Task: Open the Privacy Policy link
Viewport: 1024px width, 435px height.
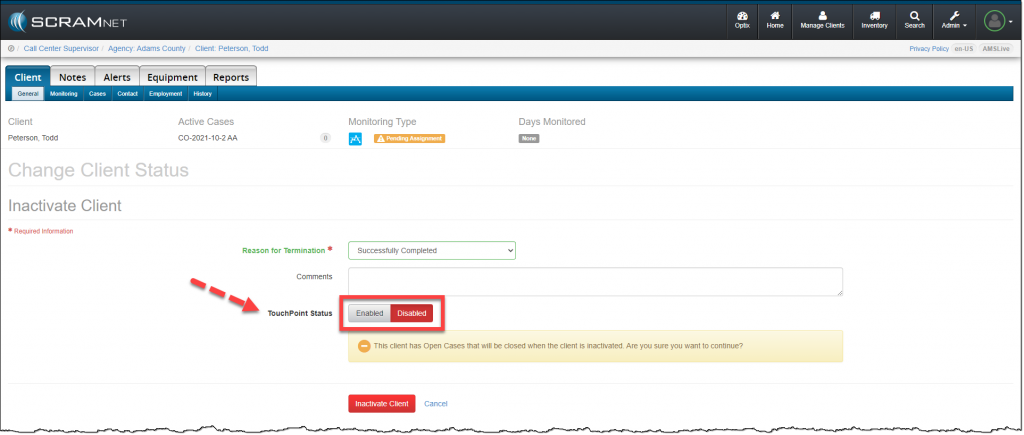Action: [929, 49]
